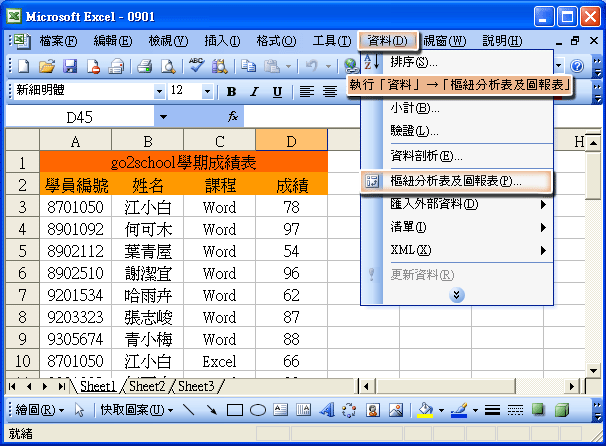This screenshot has height=446, width=606.
Task: Open the 格式 Format menu
Action: coord(276,41)
